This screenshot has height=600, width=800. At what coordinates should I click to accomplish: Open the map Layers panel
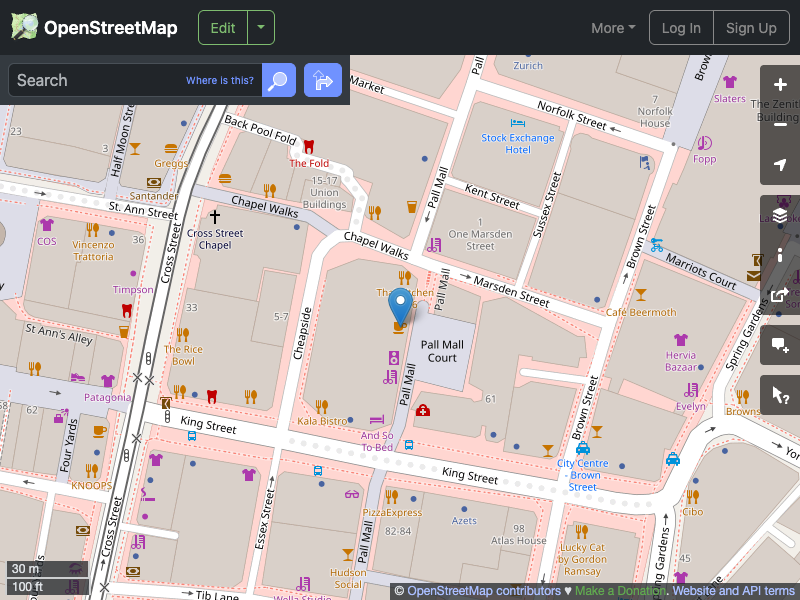click(x=781, y=214)
